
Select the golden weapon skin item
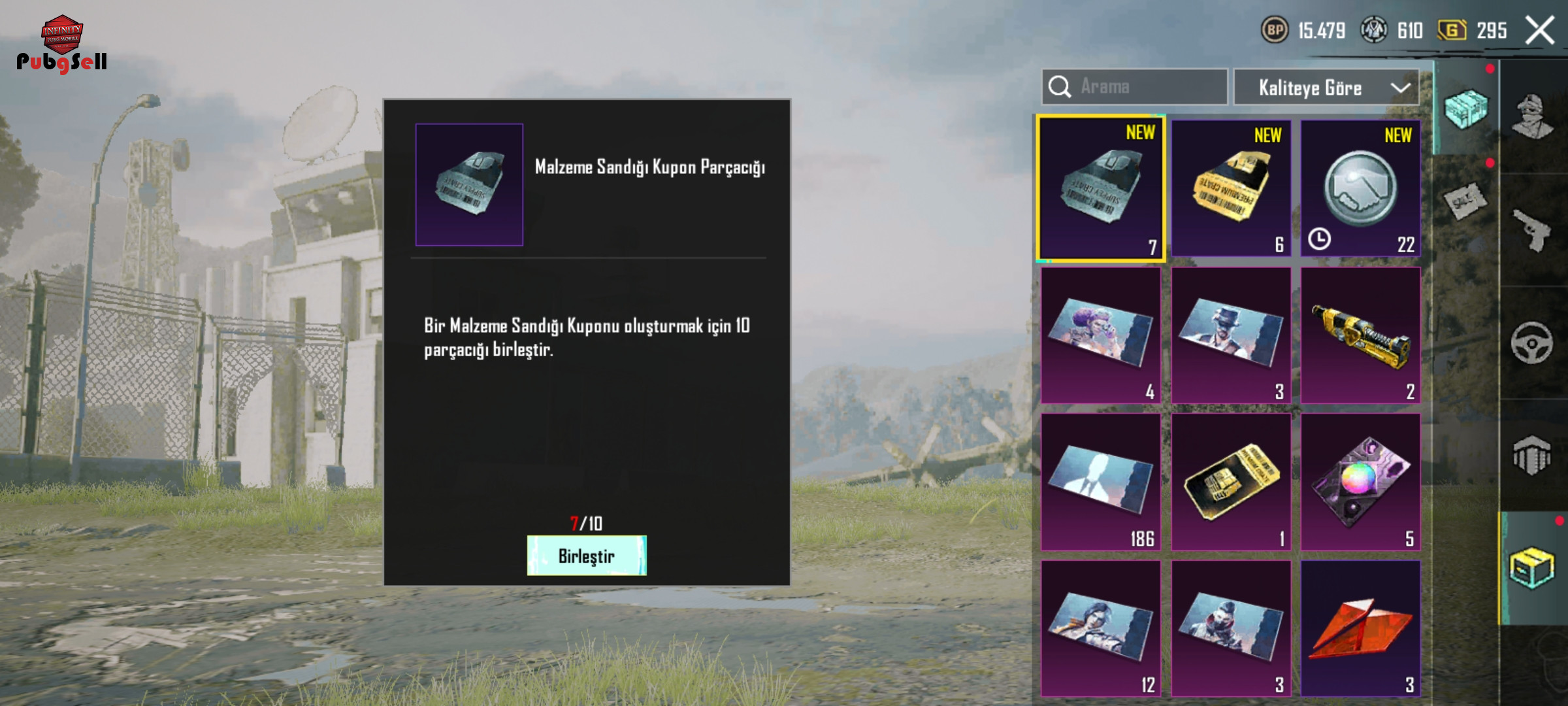pos(1361,335)
